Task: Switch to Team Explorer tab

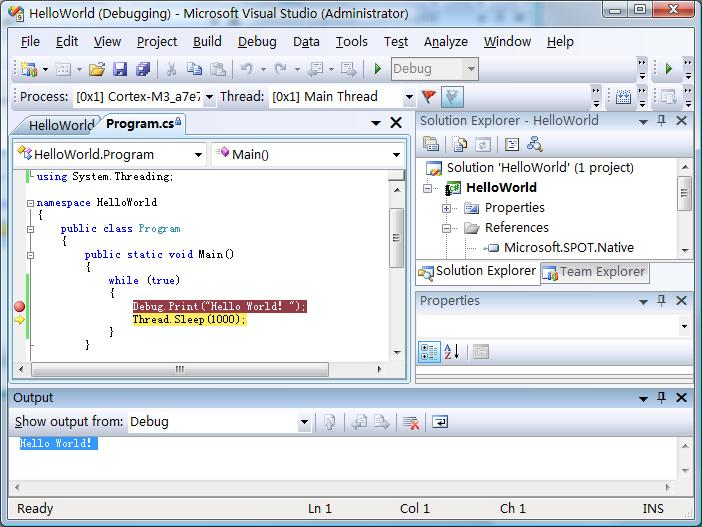Action: (x=595, y=272)
